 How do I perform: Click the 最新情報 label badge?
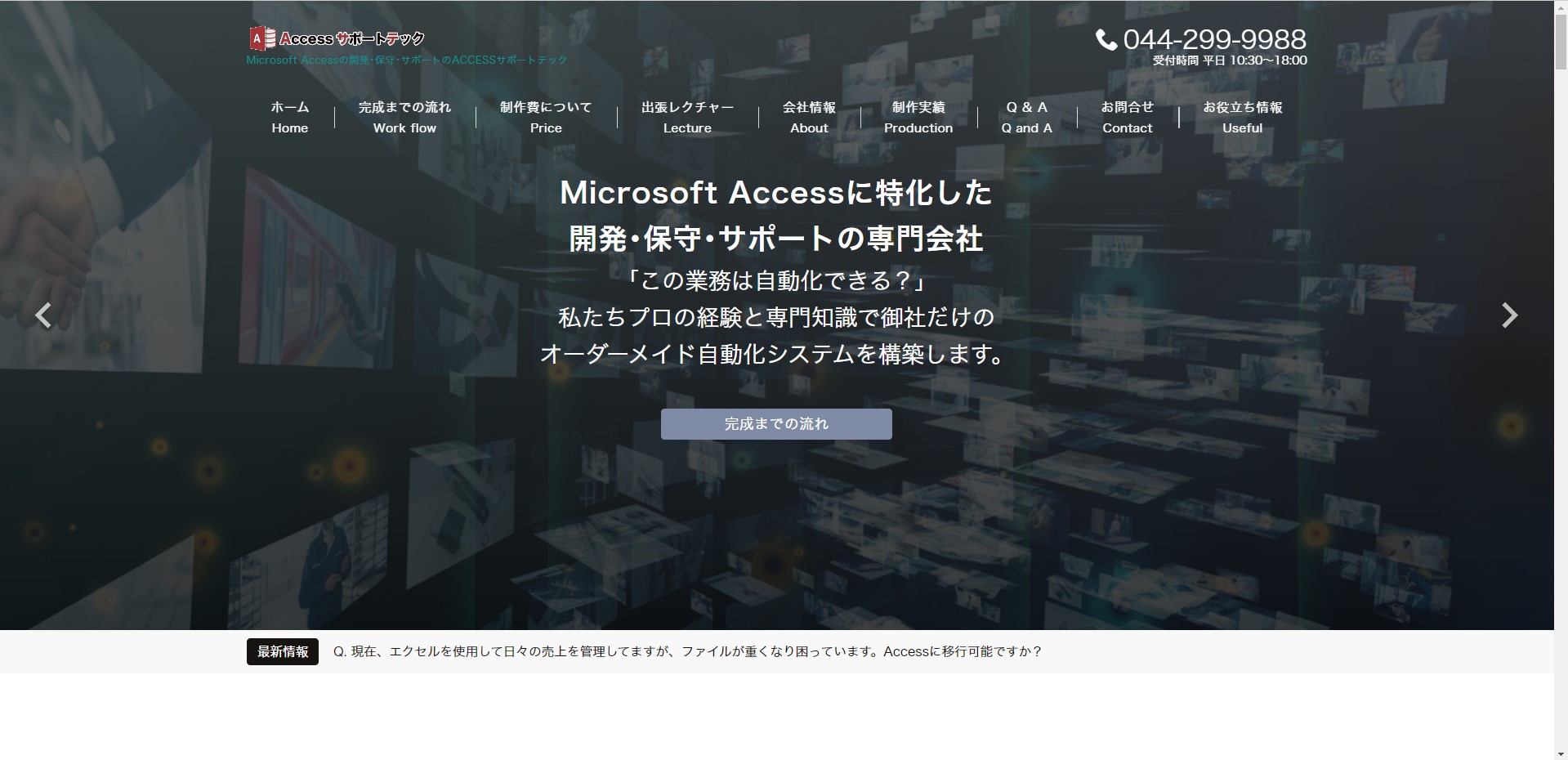pyautogui.click(x=283, y=652)
